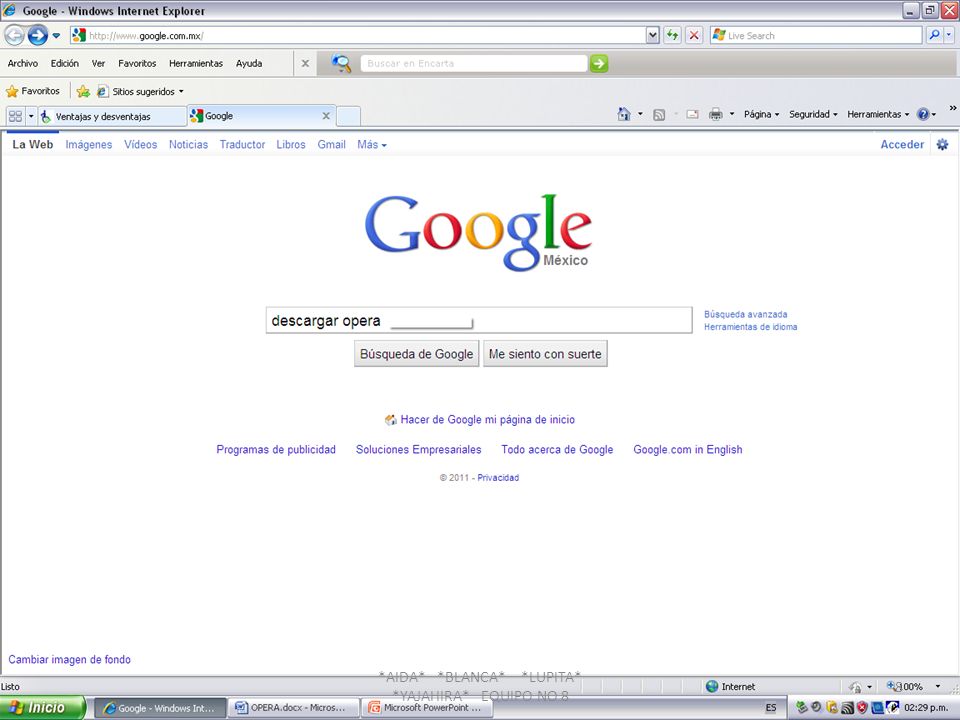
Task: Switch to the Ventajas y desventajas tab
Action: coord(112,116)
